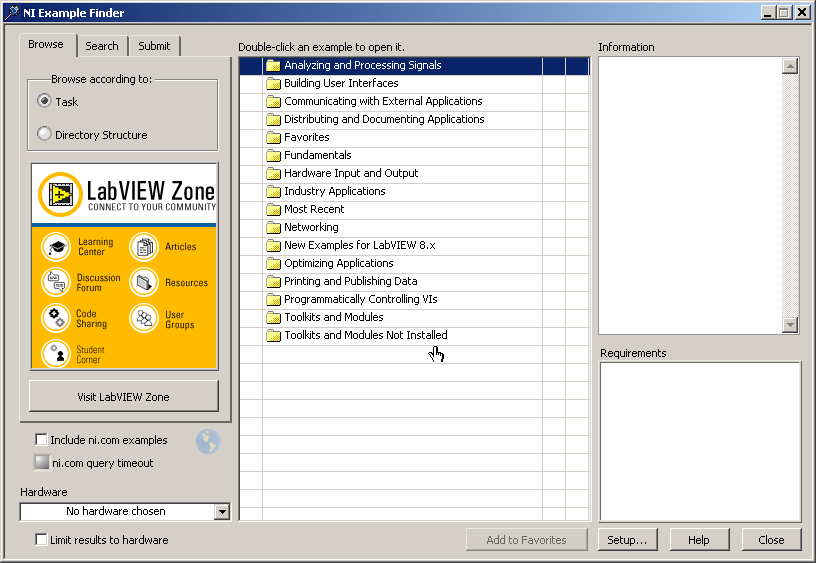
Task: Select the Favorites row text
Action: 307,137
